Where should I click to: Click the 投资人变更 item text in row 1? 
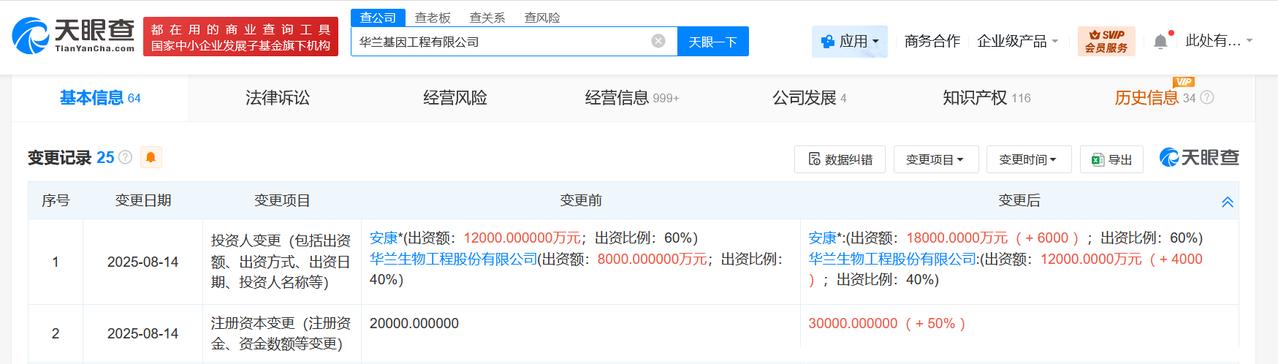281,261
